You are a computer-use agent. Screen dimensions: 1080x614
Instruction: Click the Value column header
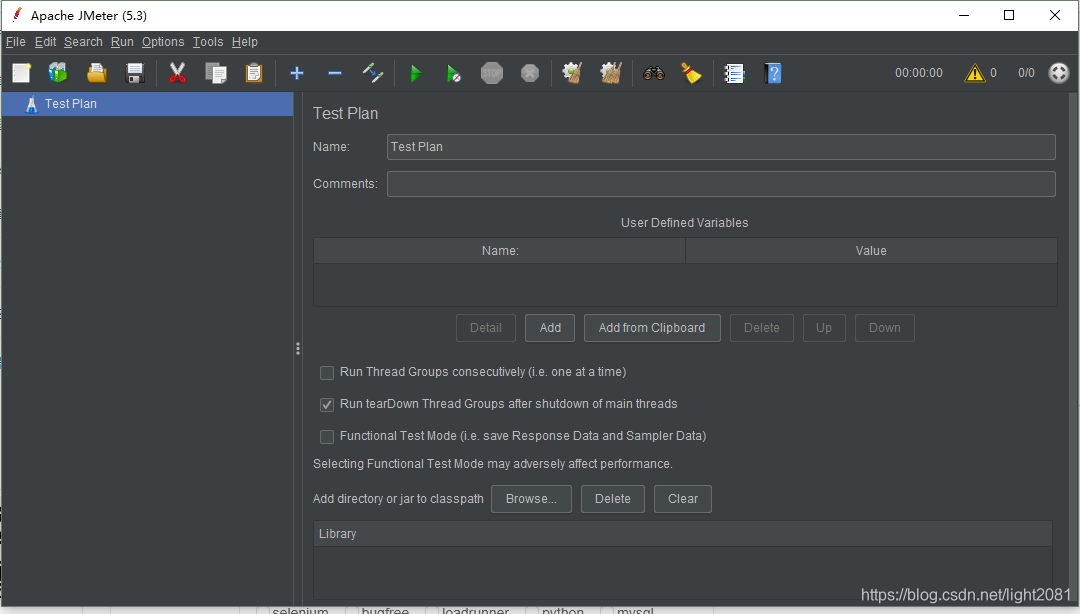871,251
